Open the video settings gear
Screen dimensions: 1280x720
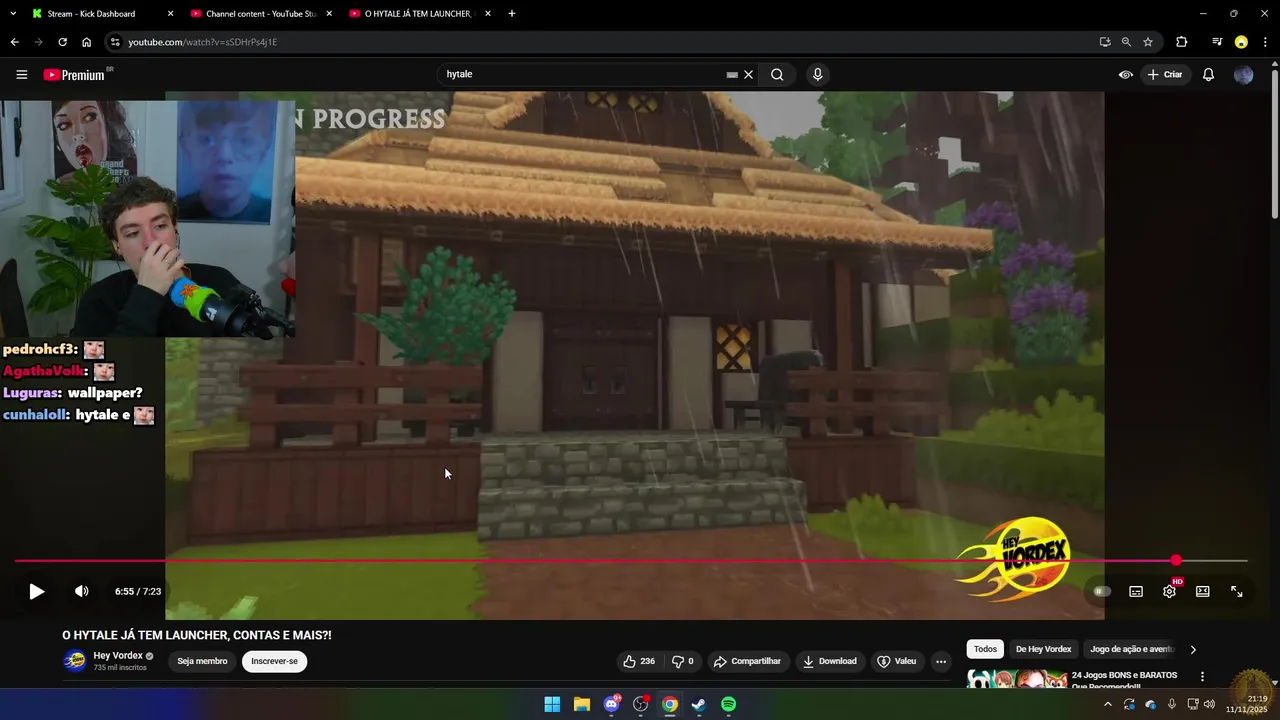tap(1169, 591)
